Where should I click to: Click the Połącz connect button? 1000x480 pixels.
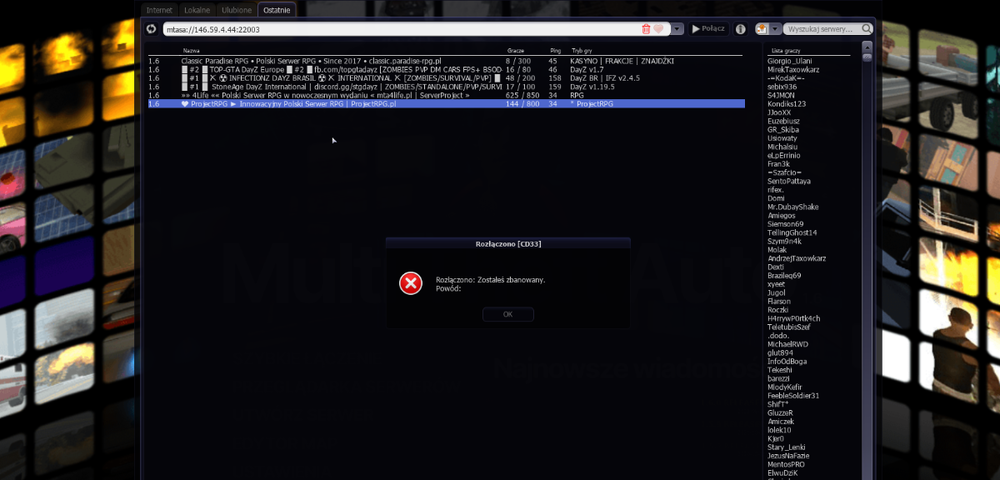tap(708, 29)
